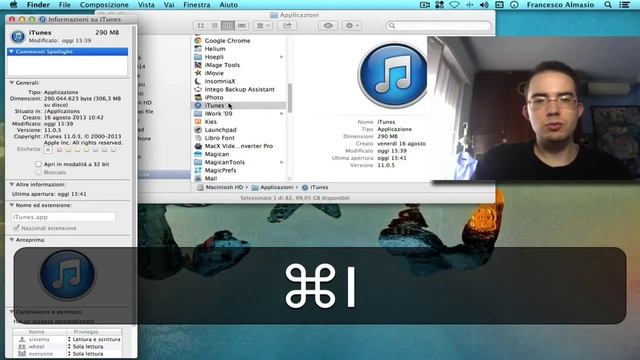Collapse the Generali section
This screenshot has width=640, height=360.
[12, 83]
